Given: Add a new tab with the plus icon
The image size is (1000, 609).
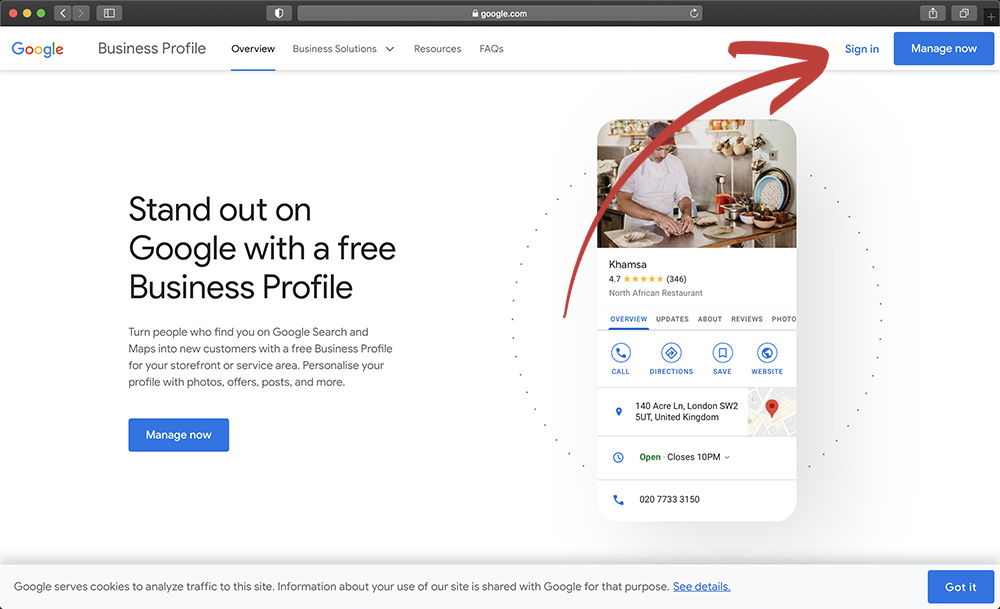Looking at the screenshot, I should [x=991, y=17].
